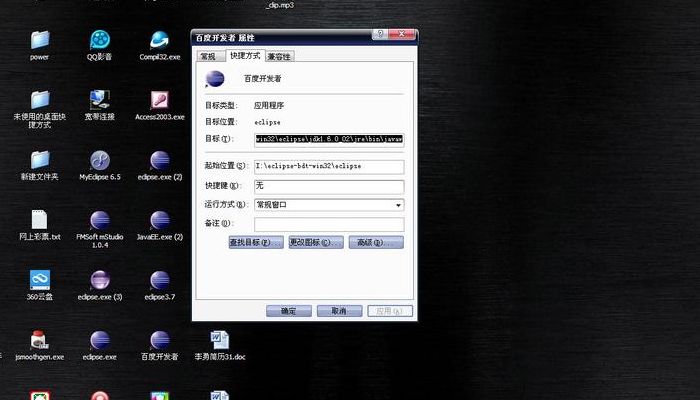
Task: Switch to the 兼容性 tab
Action: click(x=279, y=56)
